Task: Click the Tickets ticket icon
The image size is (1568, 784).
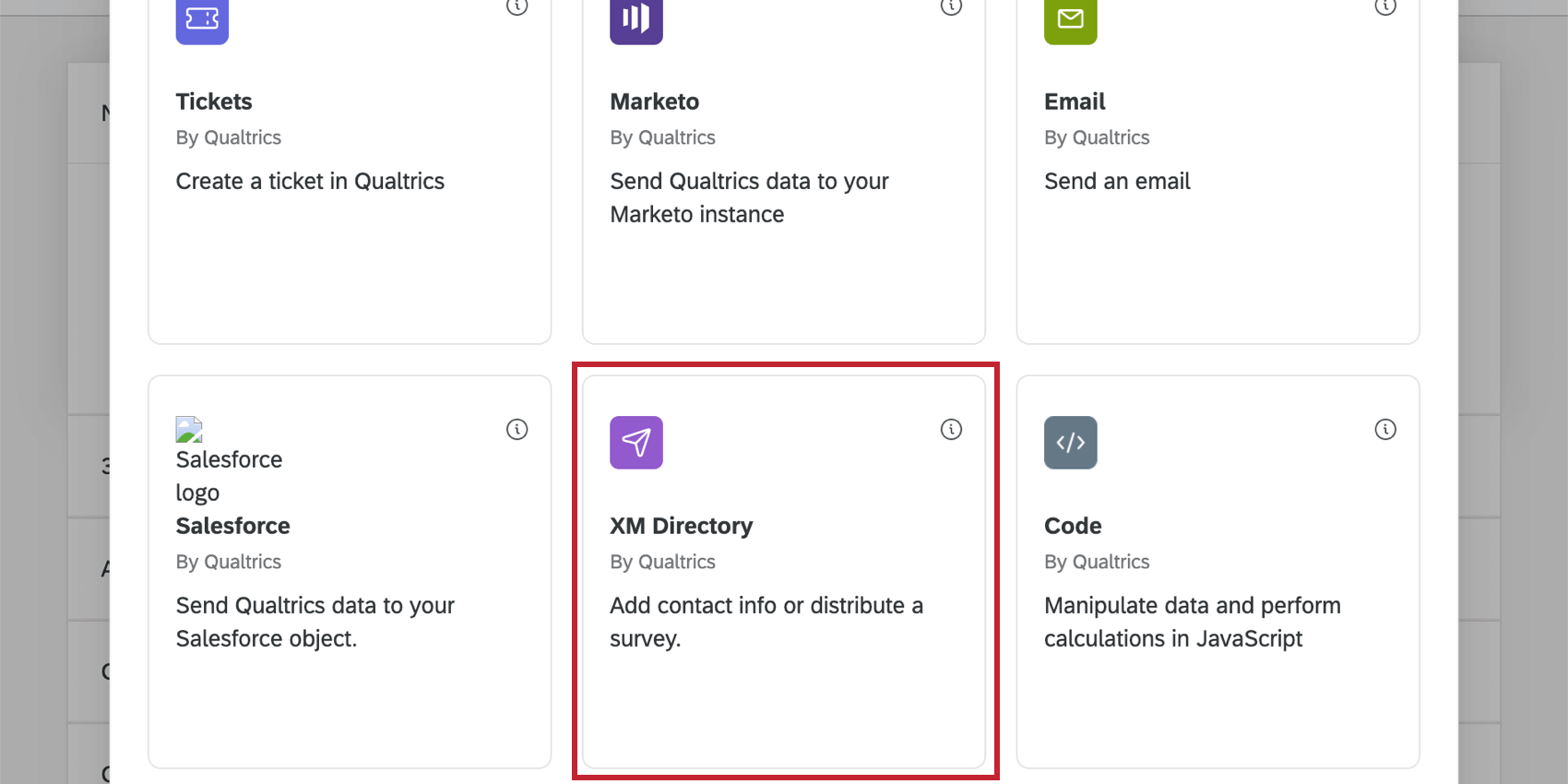Action: [202, 20]
